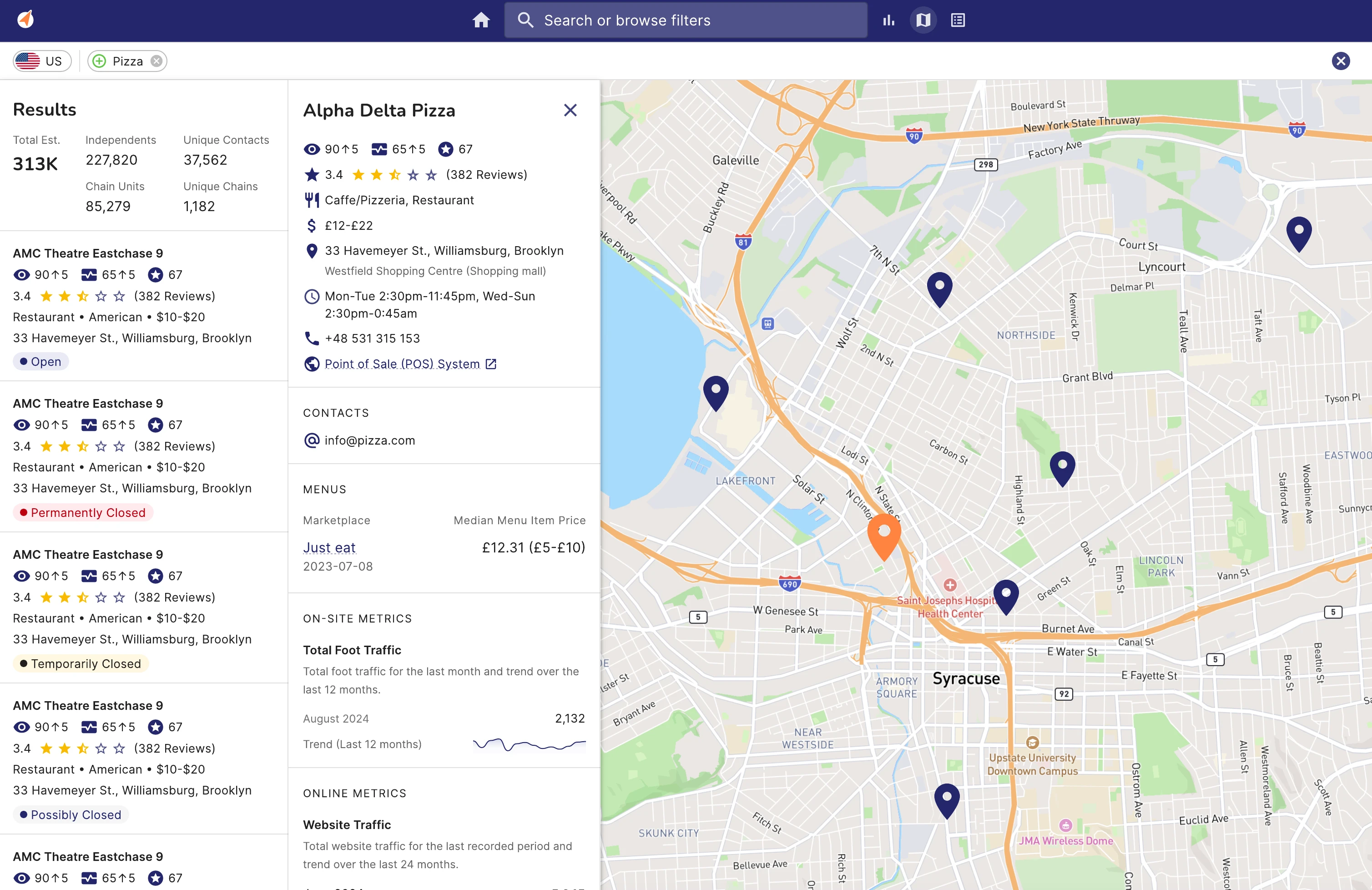Viewport: 1372px width, 890px height.
Task: Click the Alpha Delta Pizza title
Action: point(379,110)
